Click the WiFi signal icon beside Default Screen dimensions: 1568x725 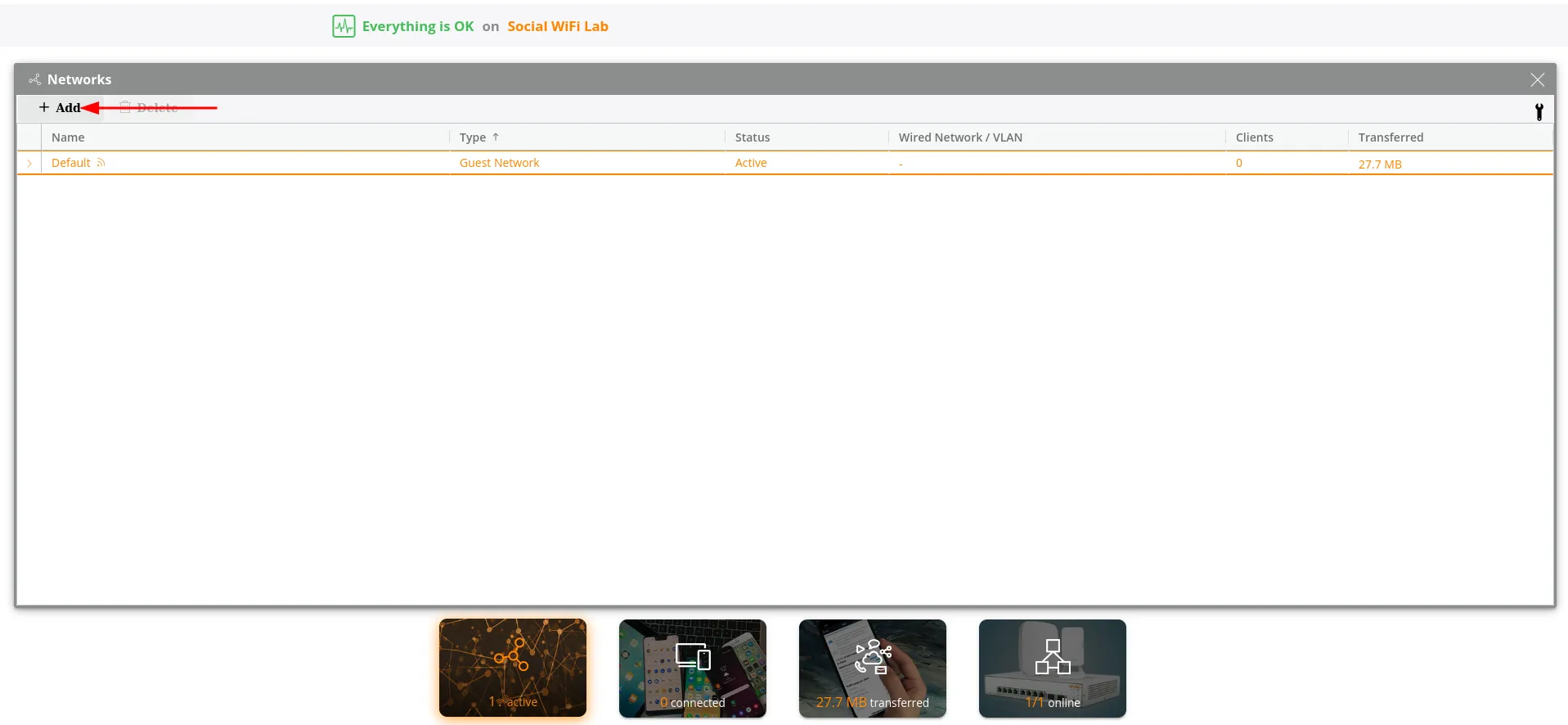click(x=101, y=163)
